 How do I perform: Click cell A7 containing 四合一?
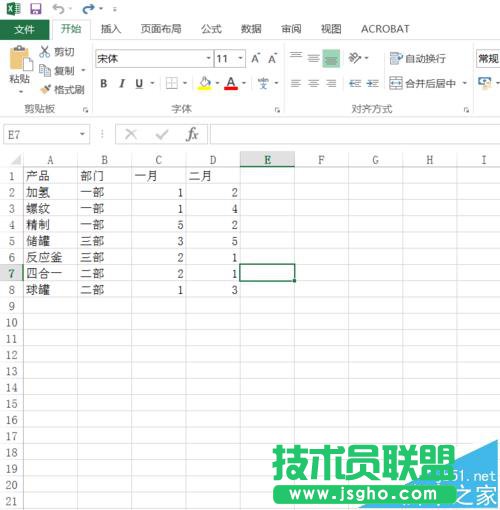click(50, 273)
